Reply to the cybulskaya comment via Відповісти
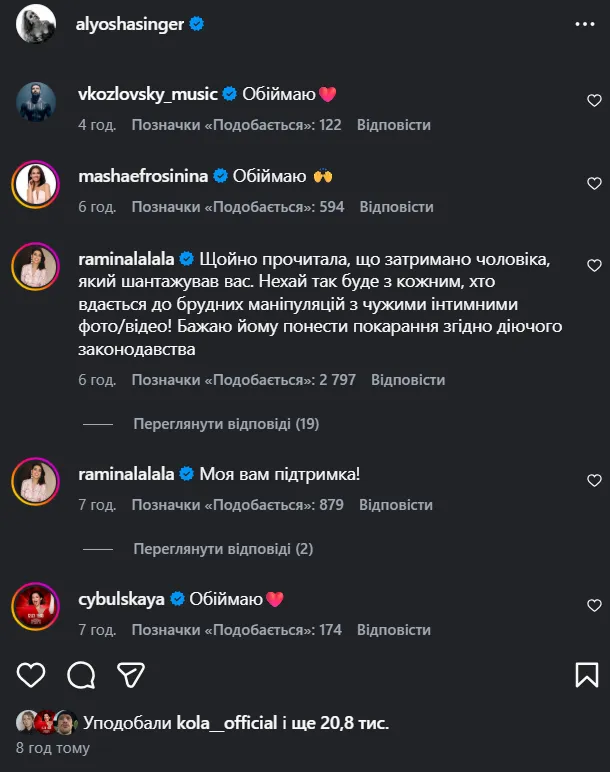 click(x=393, y=630)
